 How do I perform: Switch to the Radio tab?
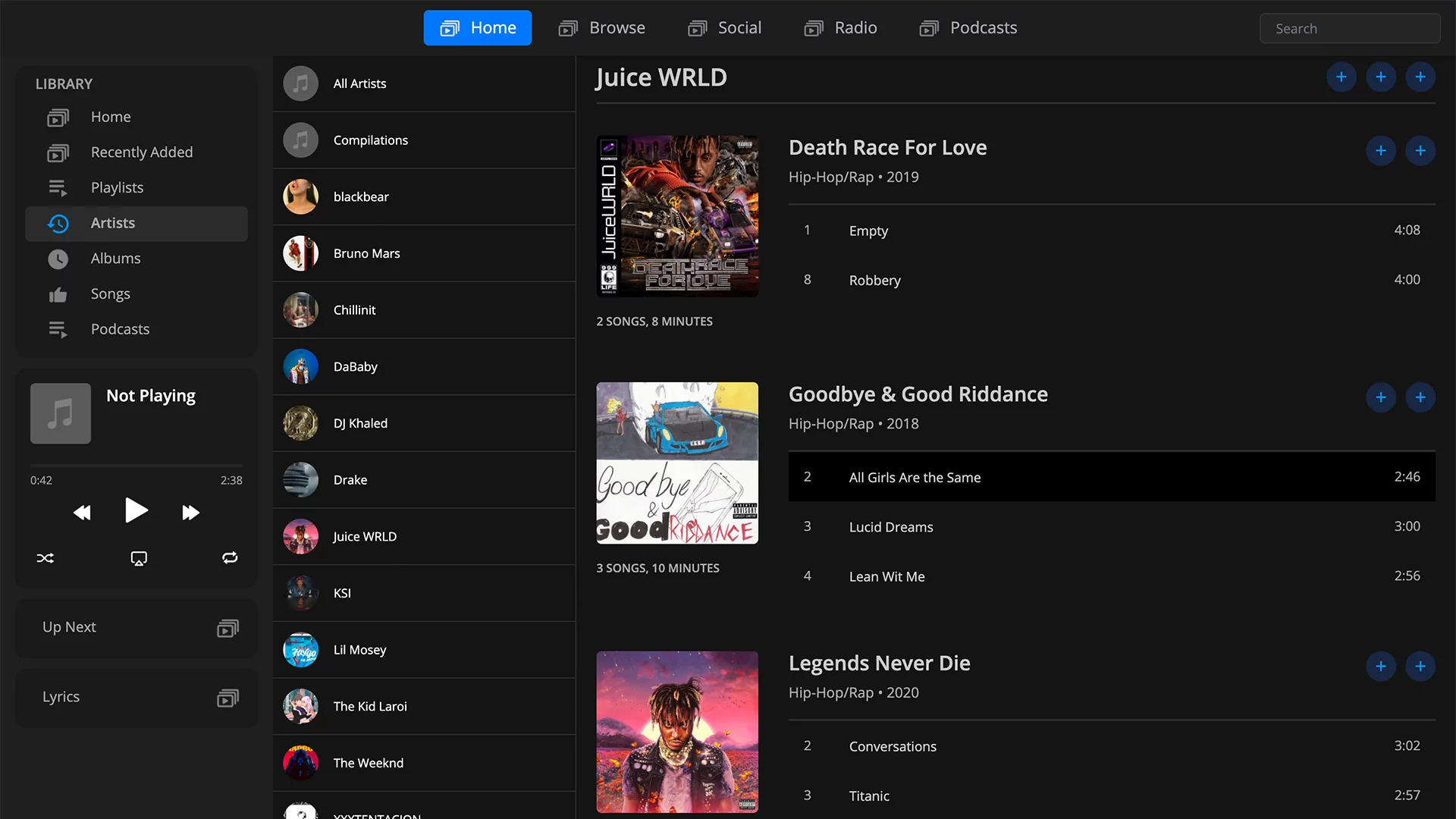(840, 28)
